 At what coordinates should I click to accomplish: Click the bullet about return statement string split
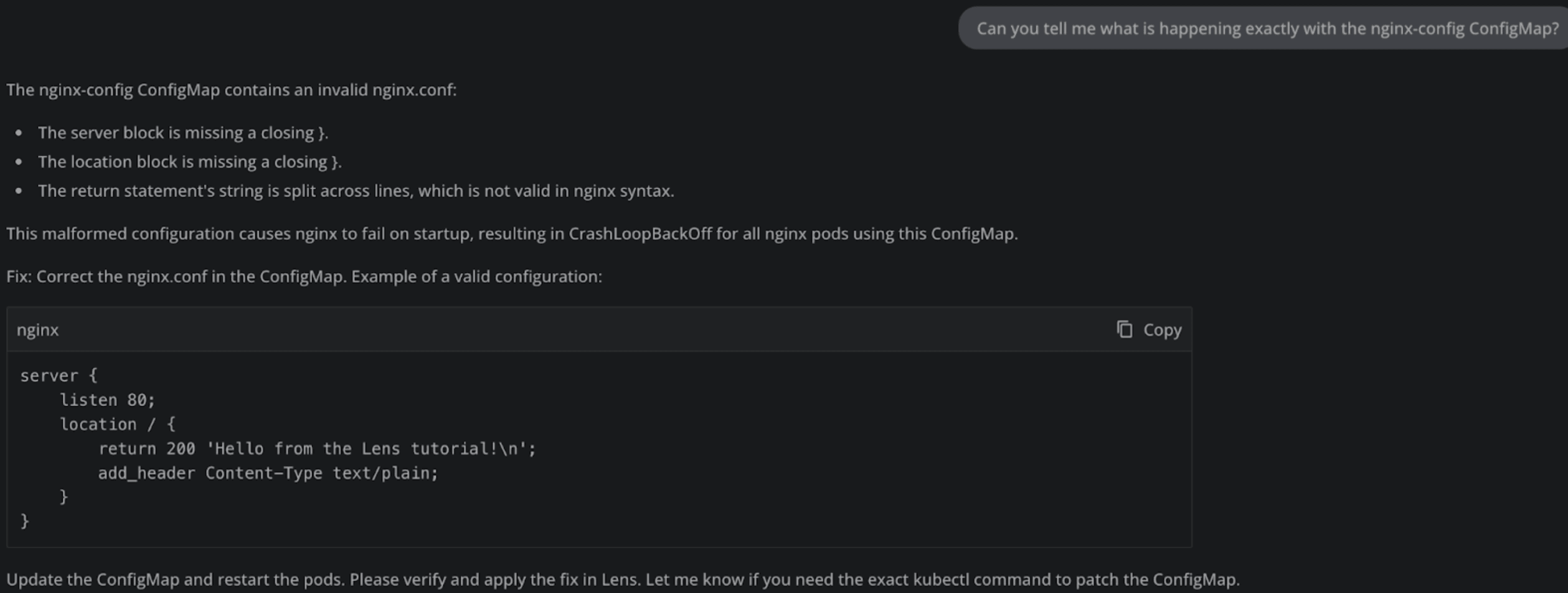[356, 191]
